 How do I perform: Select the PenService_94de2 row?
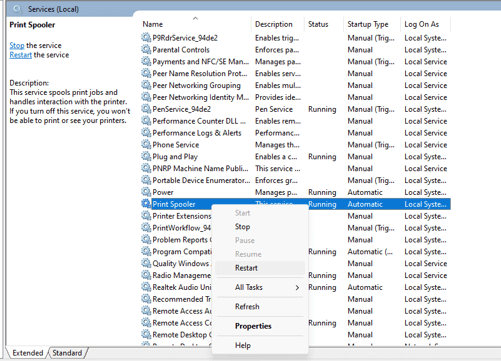[295, 109]
